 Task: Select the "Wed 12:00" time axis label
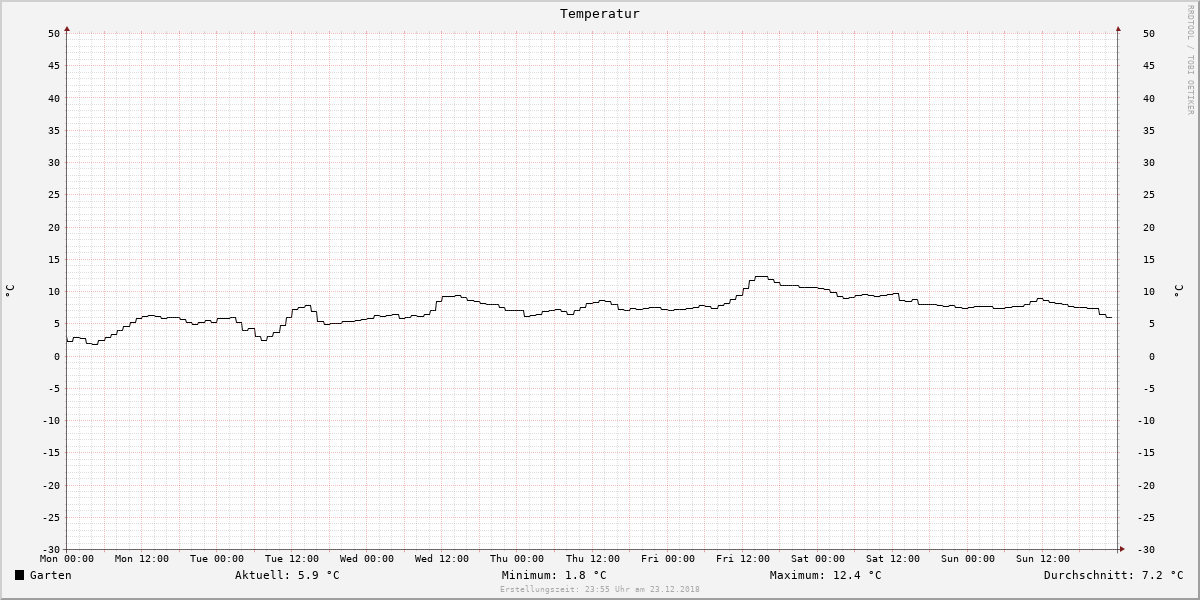[x=442, y=559]
